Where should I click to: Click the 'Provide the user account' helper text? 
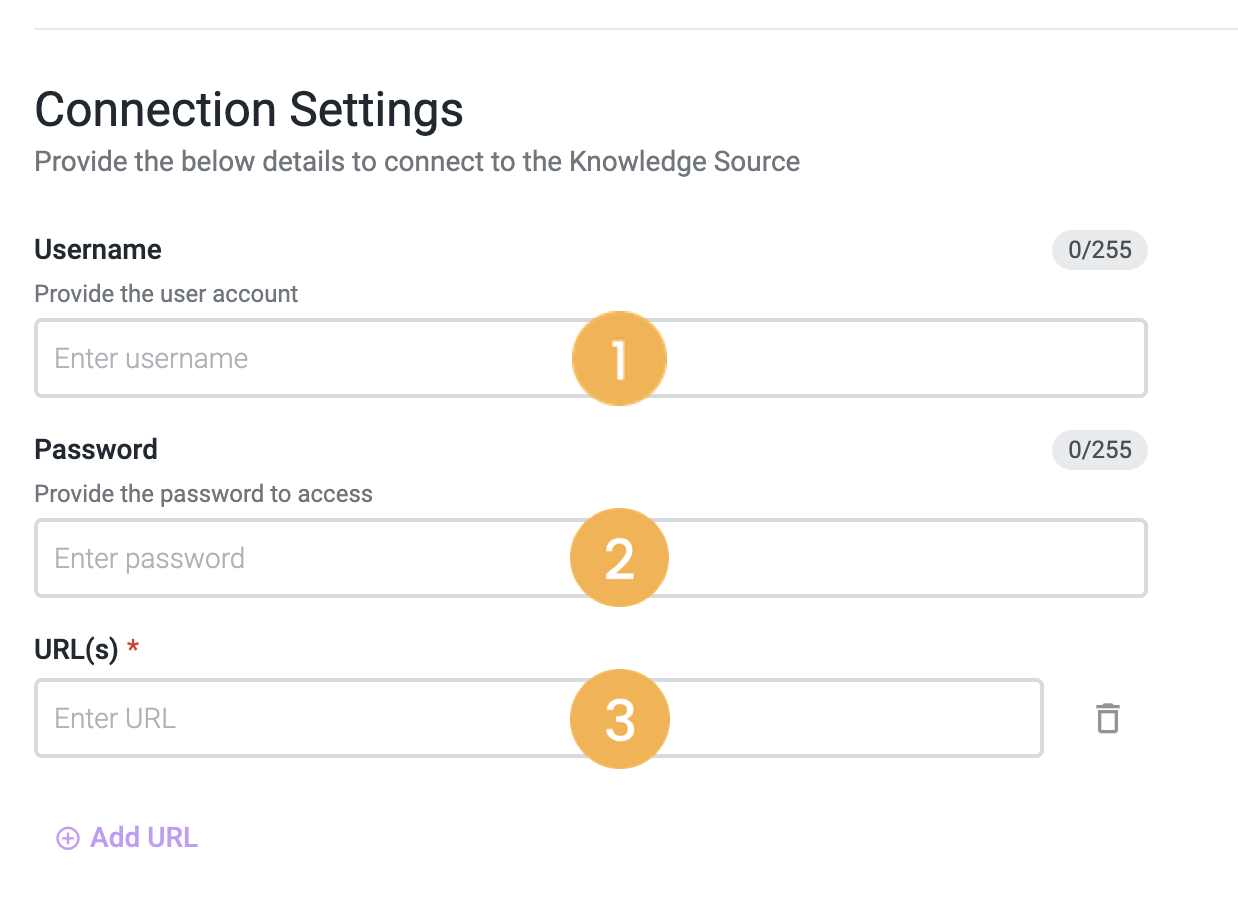point(166,293)
